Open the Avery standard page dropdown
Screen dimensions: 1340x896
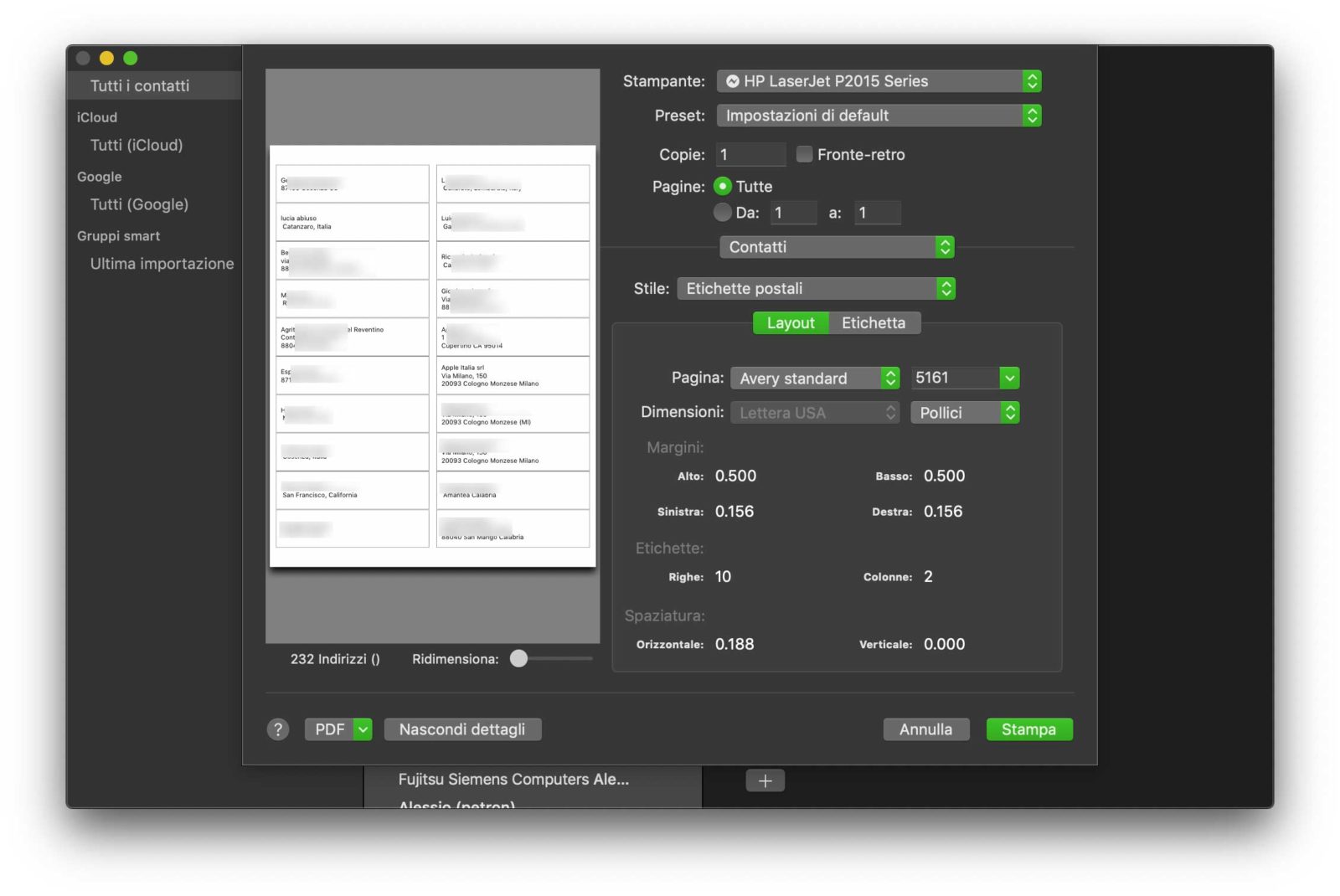coord(815,378)
